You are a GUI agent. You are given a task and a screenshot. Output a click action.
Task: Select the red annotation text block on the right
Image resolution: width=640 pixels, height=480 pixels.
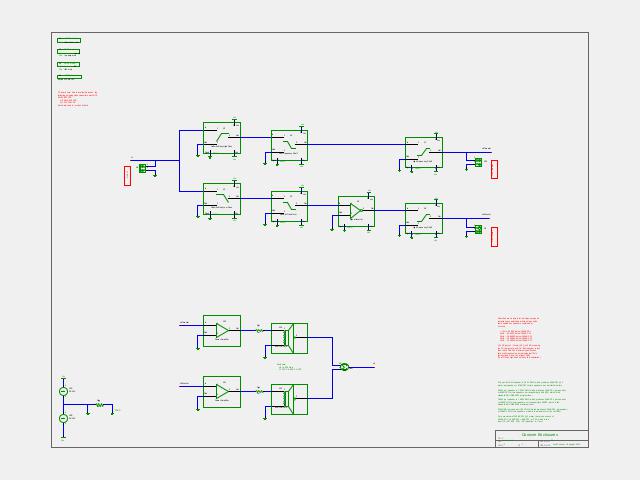click(519, 338)
